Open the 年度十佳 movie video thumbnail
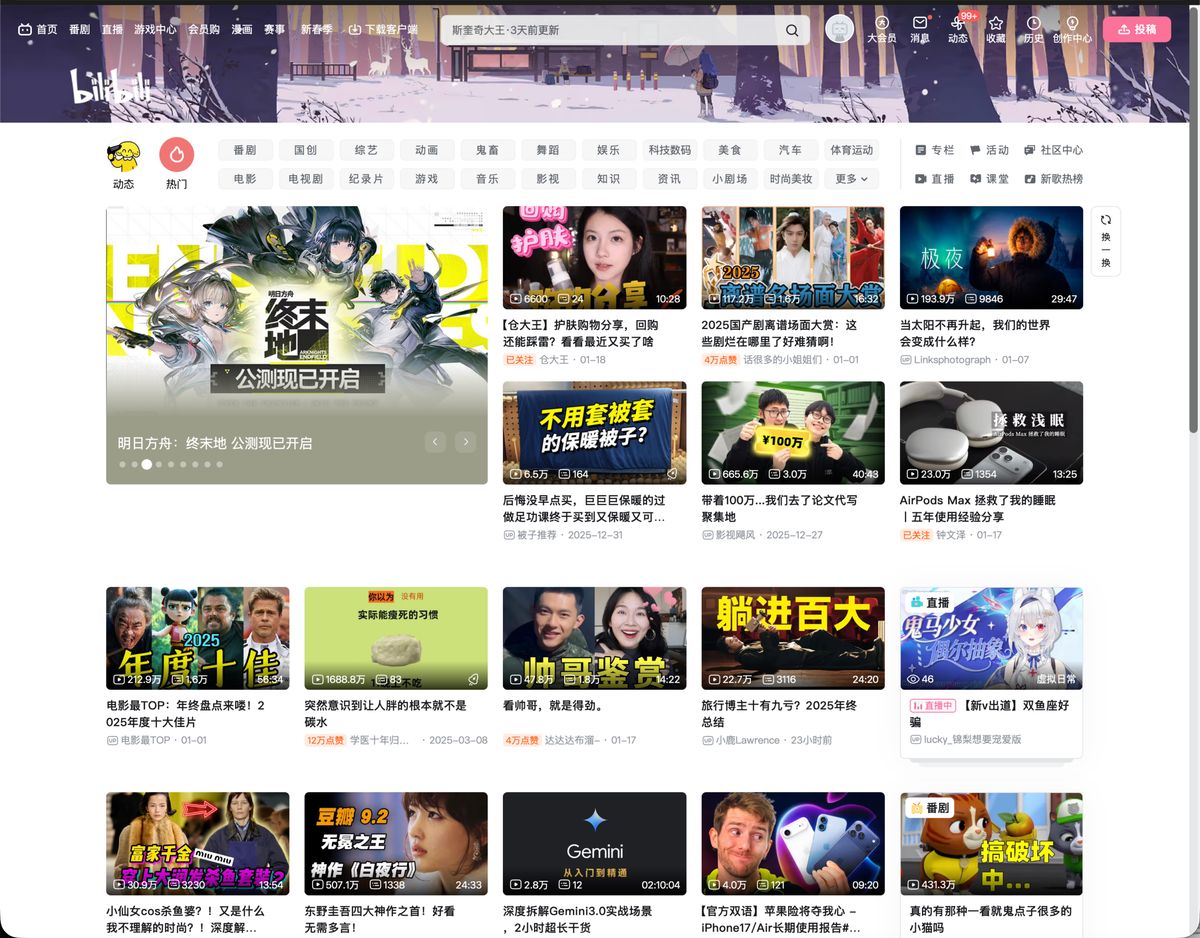 (x=197, y=638)
